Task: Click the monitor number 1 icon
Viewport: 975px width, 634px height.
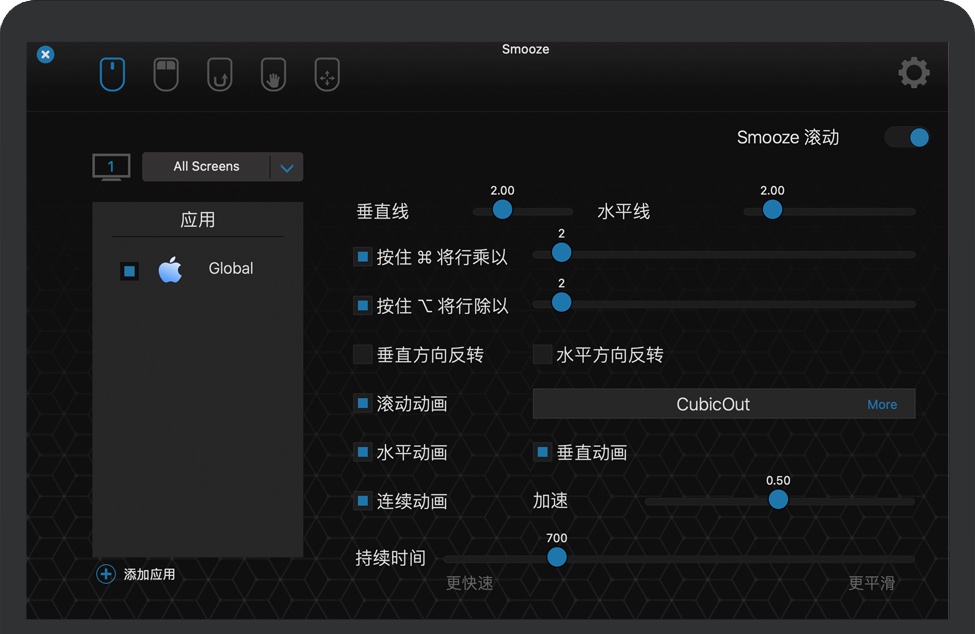Action: pos(111,167)
